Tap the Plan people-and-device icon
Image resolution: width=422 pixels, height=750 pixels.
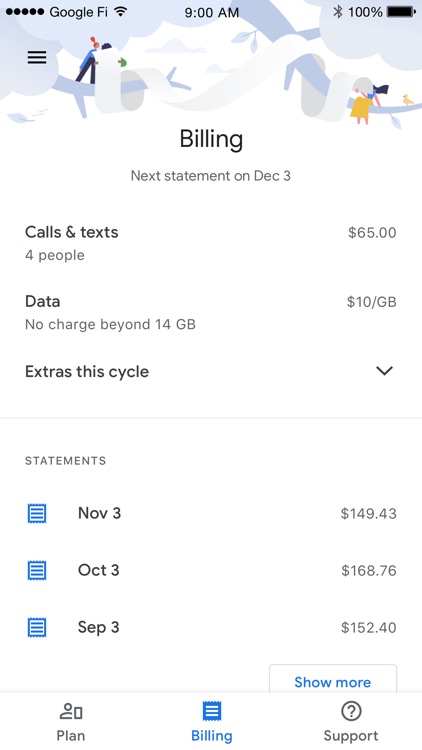click(x=71, y=712)
